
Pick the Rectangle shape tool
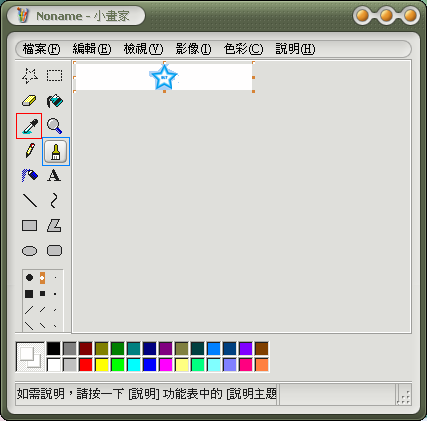30,226
